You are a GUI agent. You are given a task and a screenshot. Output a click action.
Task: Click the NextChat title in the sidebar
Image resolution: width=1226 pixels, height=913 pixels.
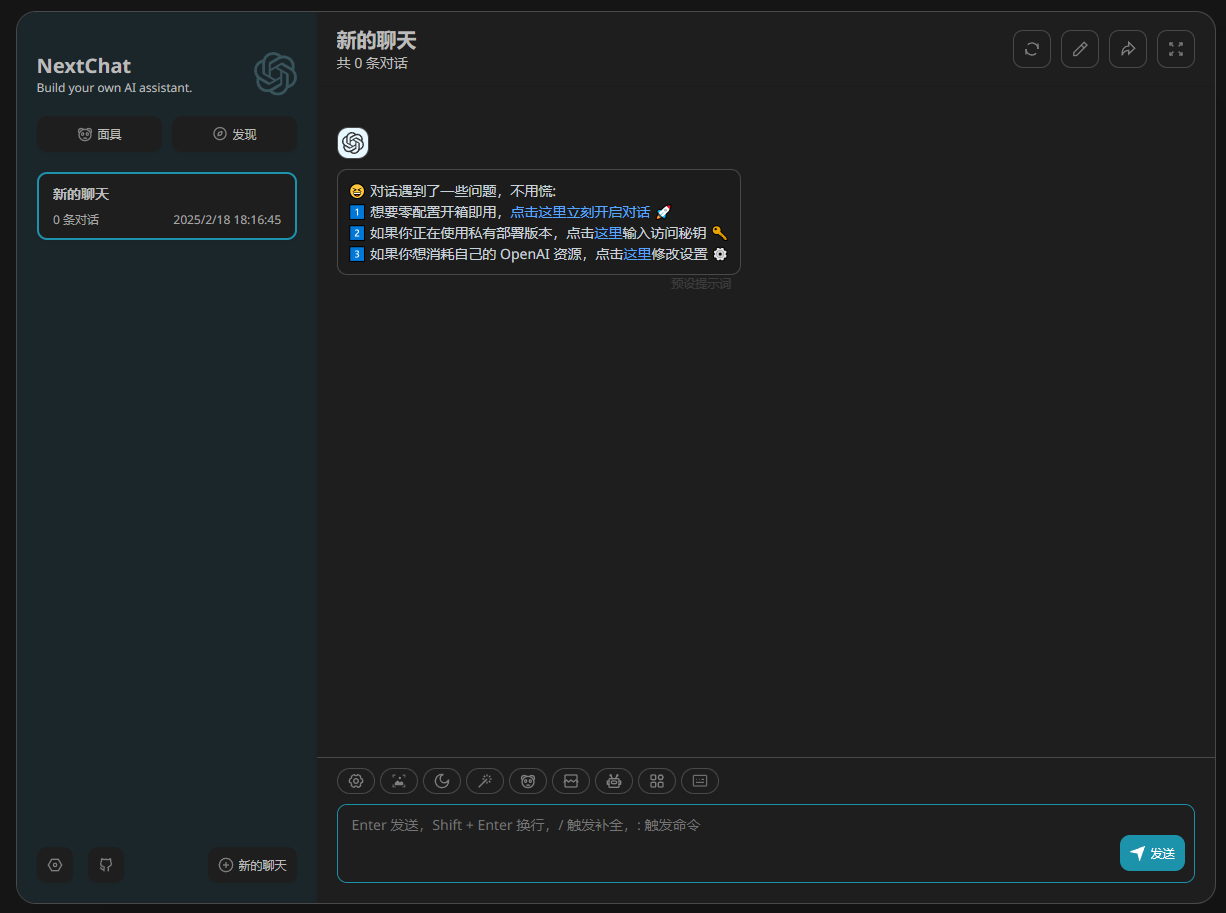pyautogui.click(x=84, y=66)
